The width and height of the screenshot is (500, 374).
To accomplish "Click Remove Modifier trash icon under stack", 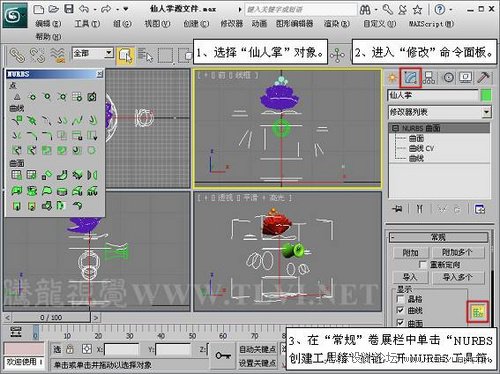I will click(457, 209).
